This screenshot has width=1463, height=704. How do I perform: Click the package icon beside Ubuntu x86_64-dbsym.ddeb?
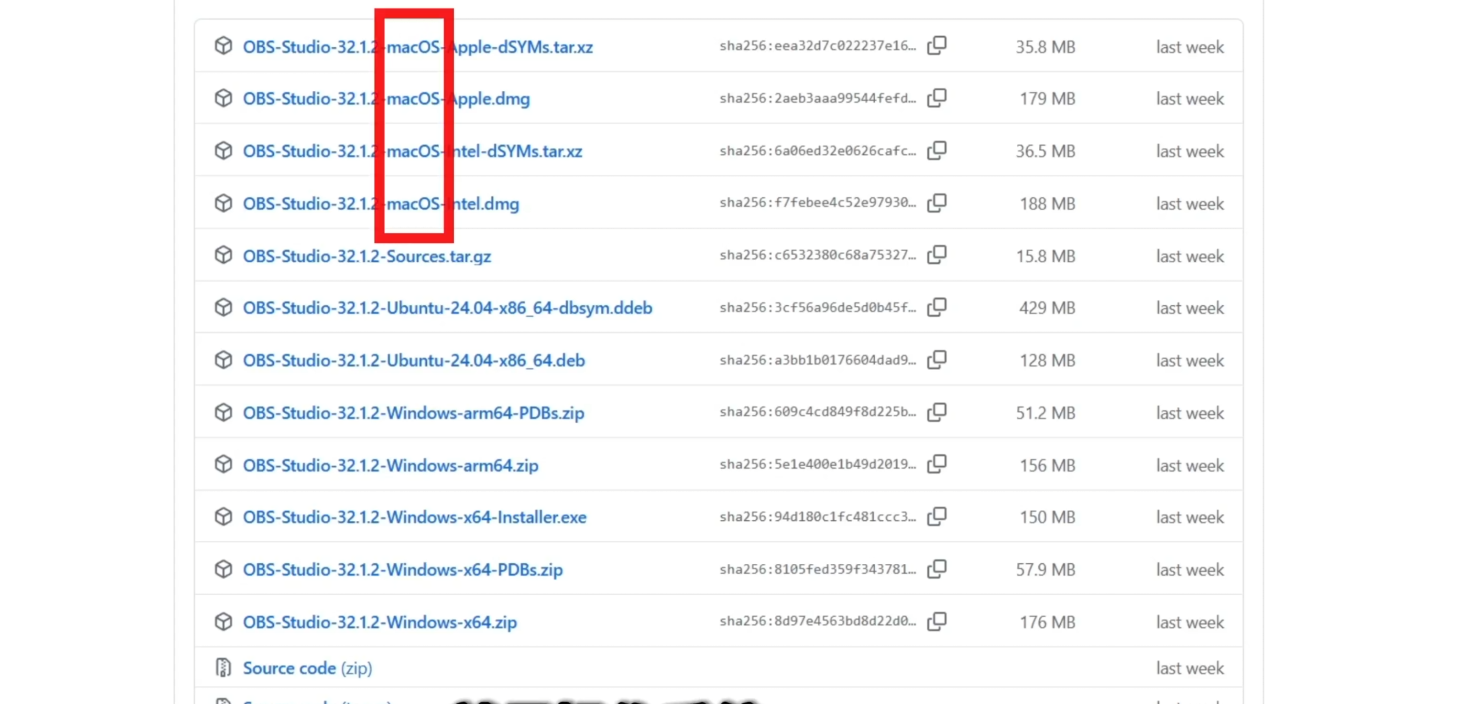point(224,307)
